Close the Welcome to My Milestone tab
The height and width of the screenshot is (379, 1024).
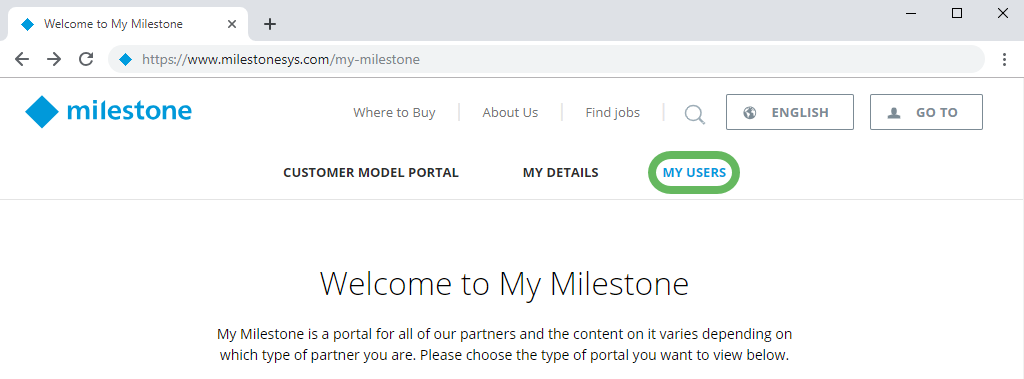pyautogui.click(x=232, y=24)
